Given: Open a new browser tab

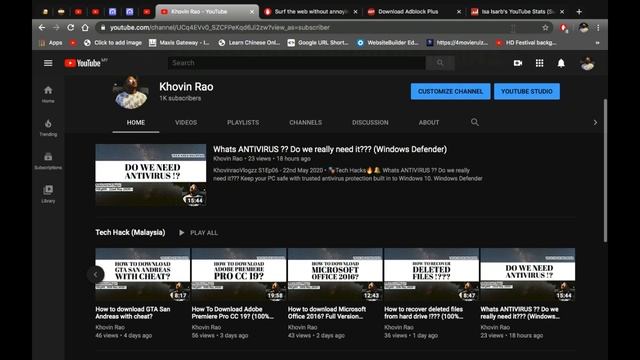Looking at the screenshot, I should coord(579,11).
